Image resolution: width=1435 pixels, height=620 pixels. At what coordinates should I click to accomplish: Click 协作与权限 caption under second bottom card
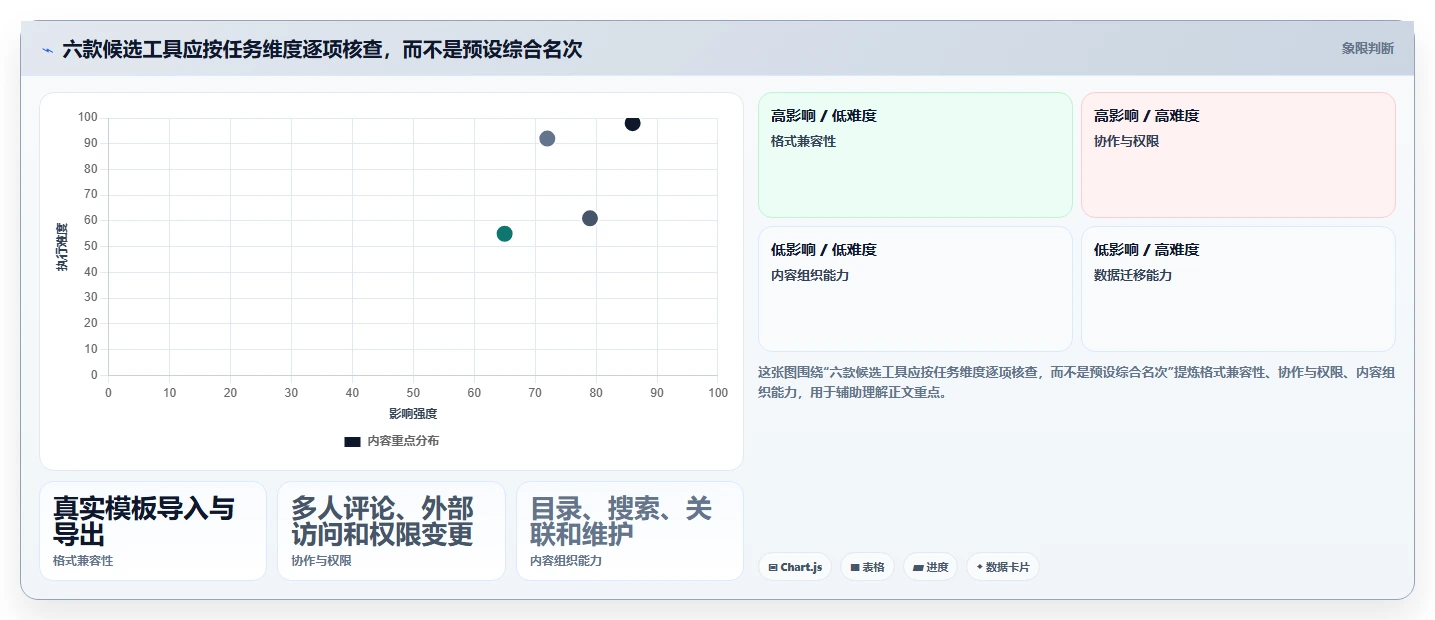click(x=321, y=561)
